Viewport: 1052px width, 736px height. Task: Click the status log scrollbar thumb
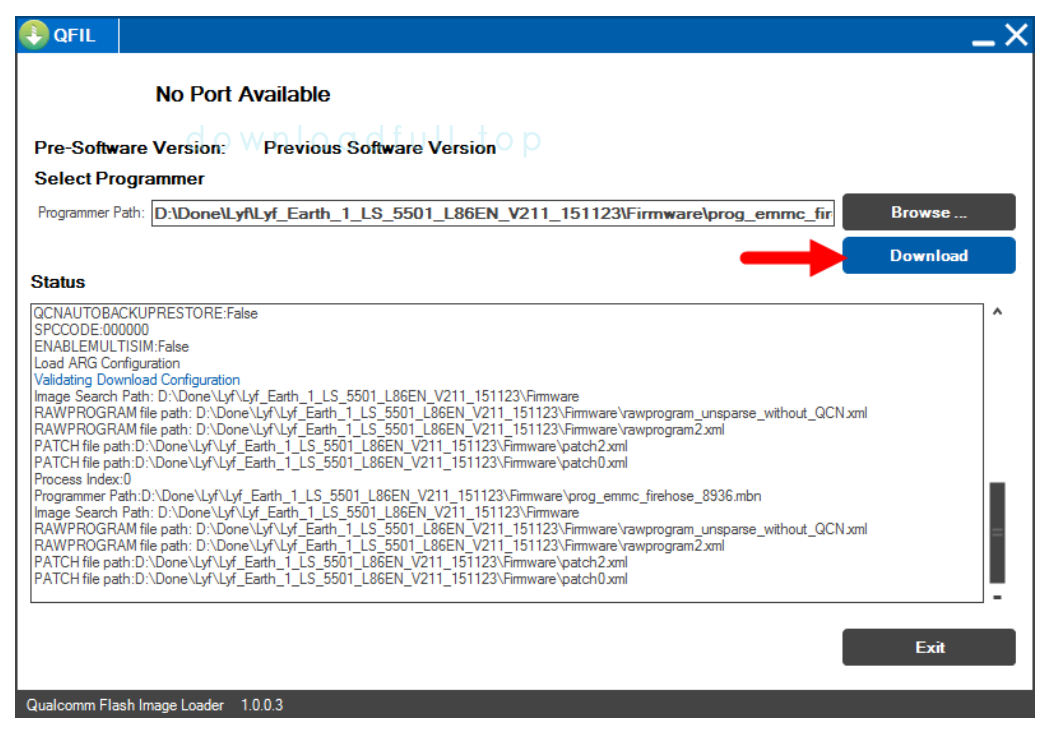point(998,533)
